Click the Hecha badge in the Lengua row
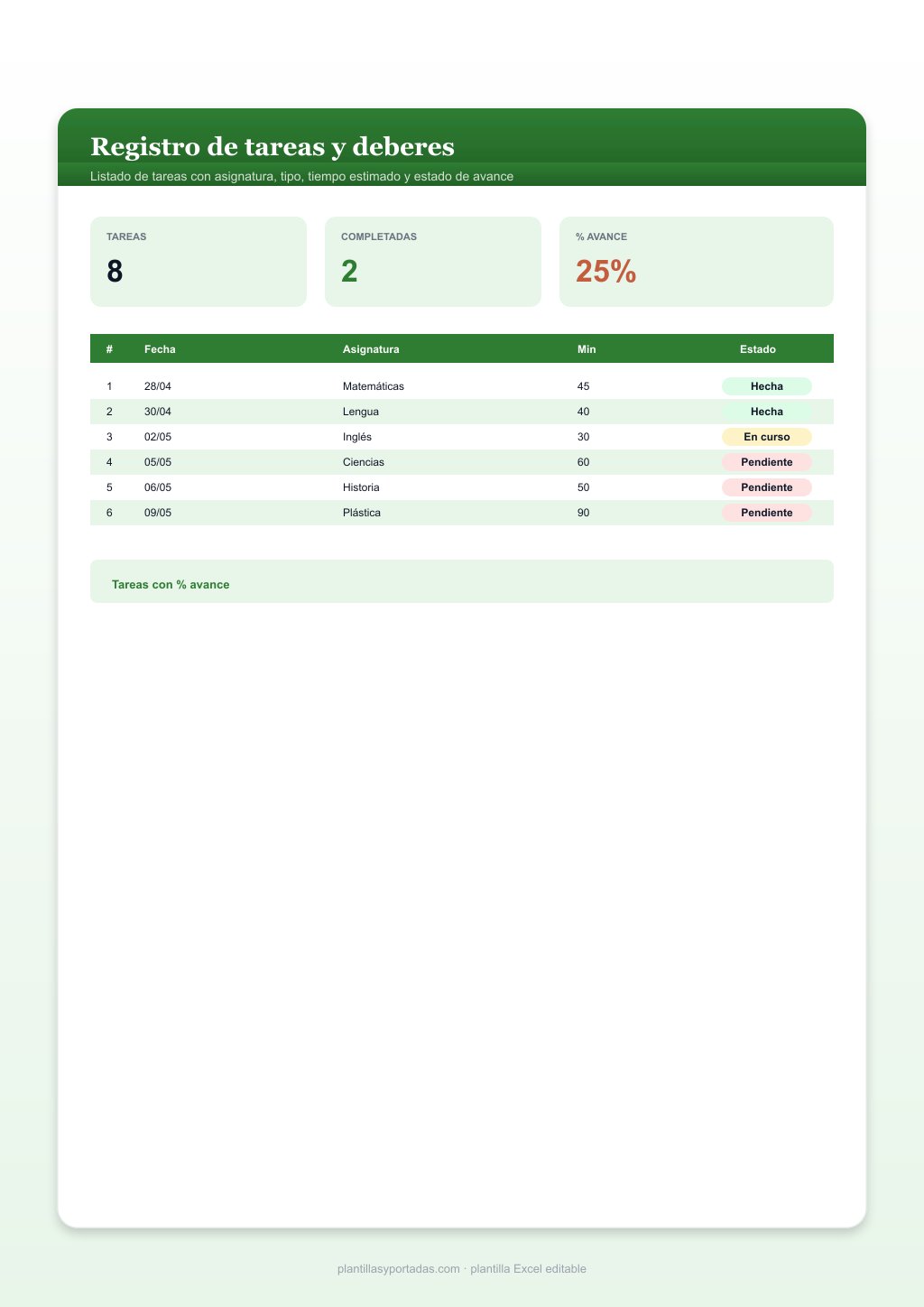The image size is (924, 1307). [x=767, y=412]
